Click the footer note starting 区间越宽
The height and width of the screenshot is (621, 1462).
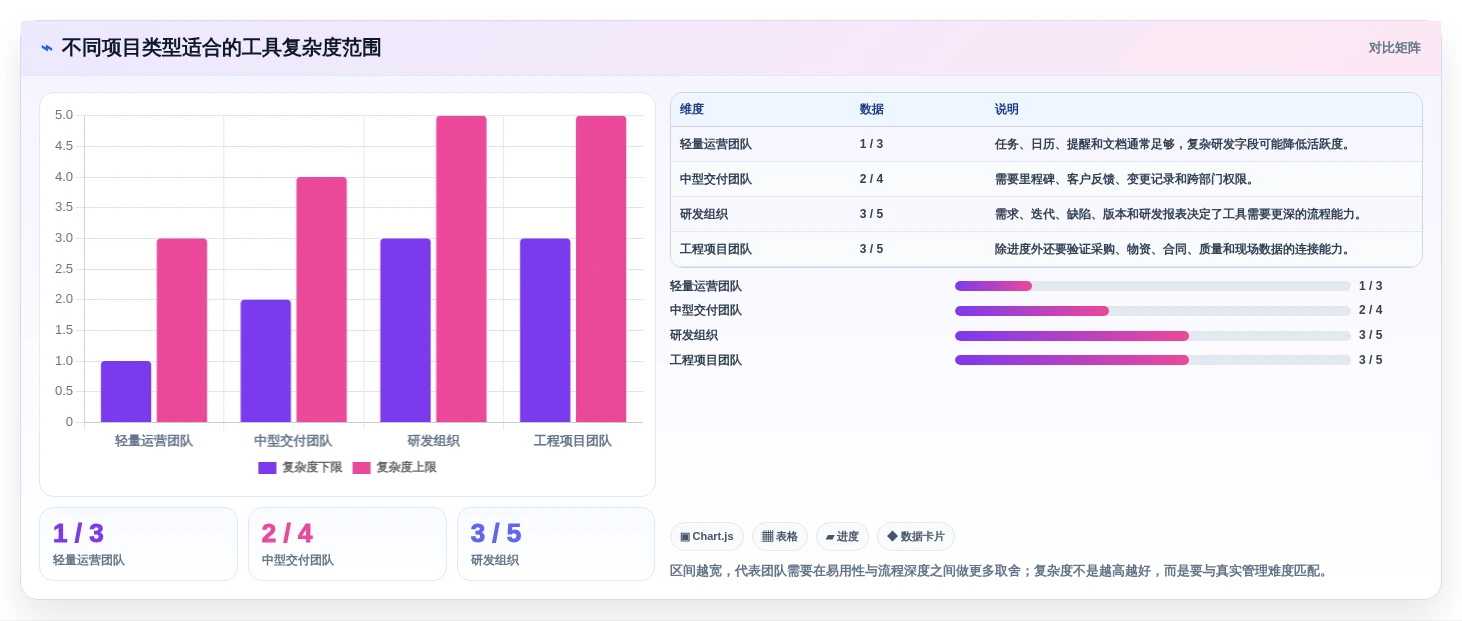click(1000, 571)
